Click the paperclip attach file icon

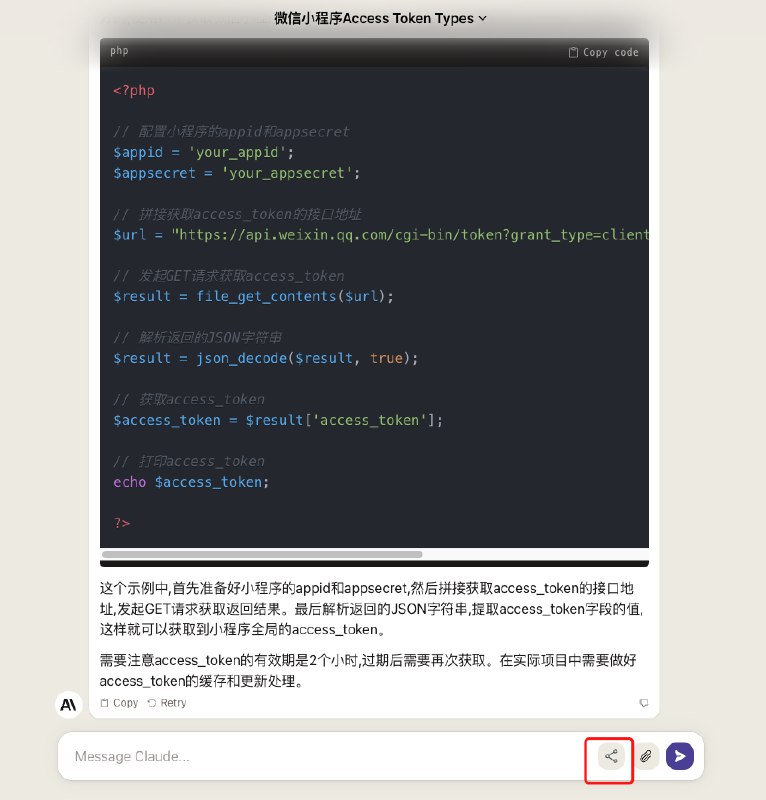pyautogui.click(x=646, y=756)
